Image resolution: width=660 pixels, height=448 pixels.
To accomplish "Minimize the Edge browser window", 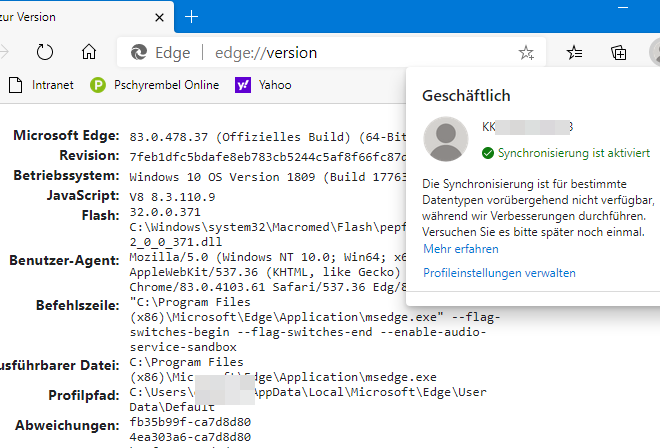I will coord(623,8).
